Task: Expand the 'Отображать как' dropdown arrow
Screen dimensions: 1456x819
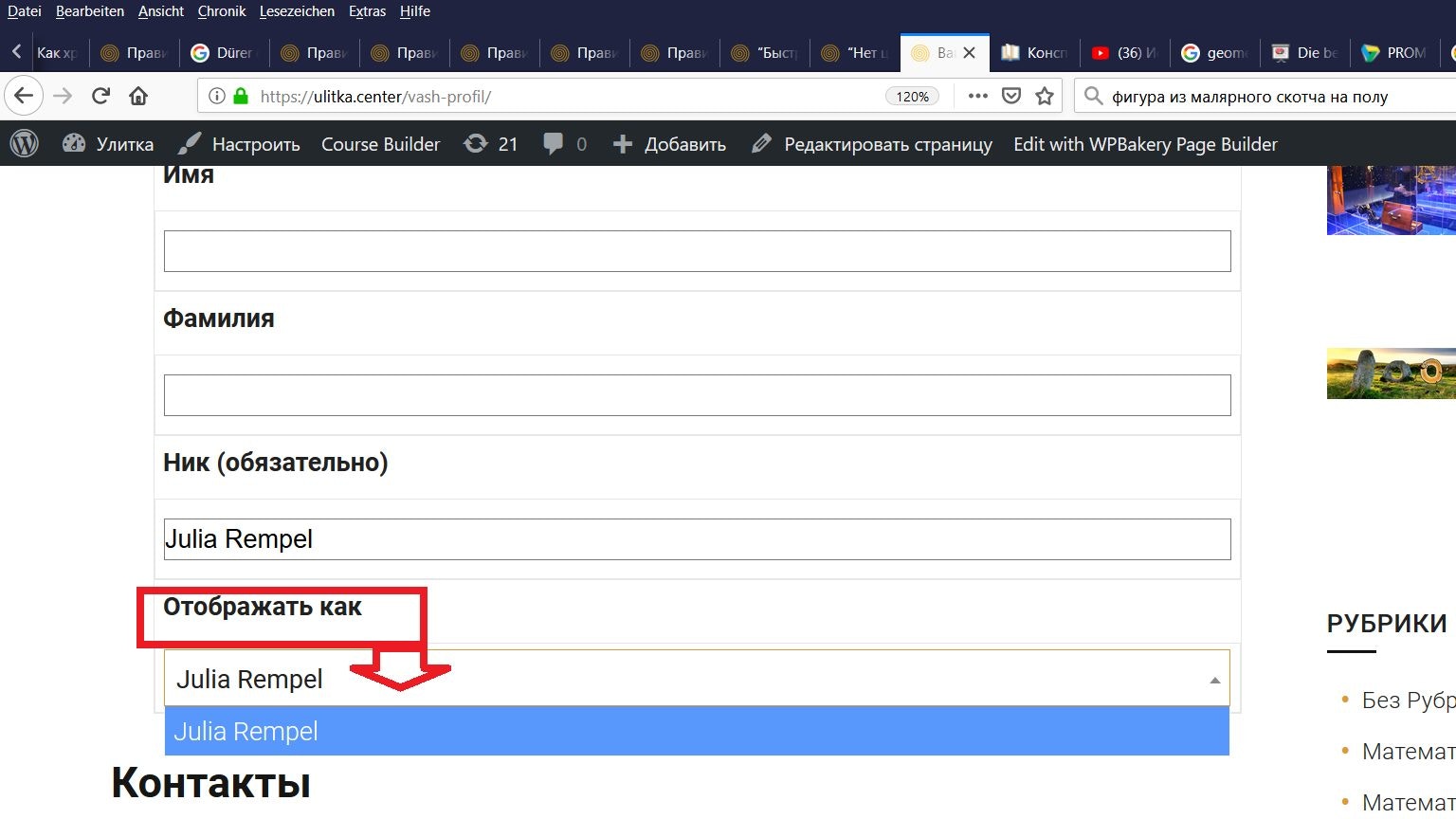Action: [x=1214, y=680]
